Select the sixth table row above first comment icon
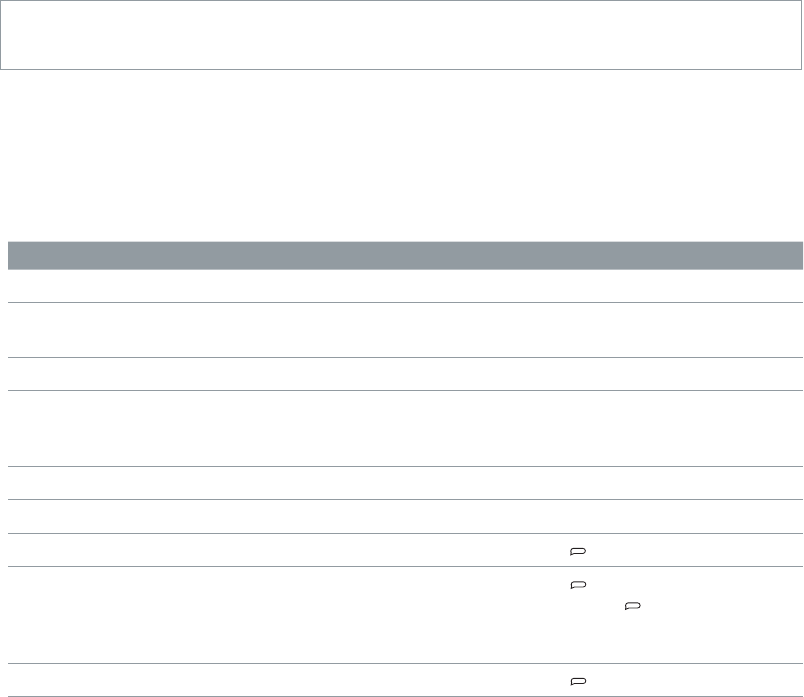804x697 pixels. (405, 516)
